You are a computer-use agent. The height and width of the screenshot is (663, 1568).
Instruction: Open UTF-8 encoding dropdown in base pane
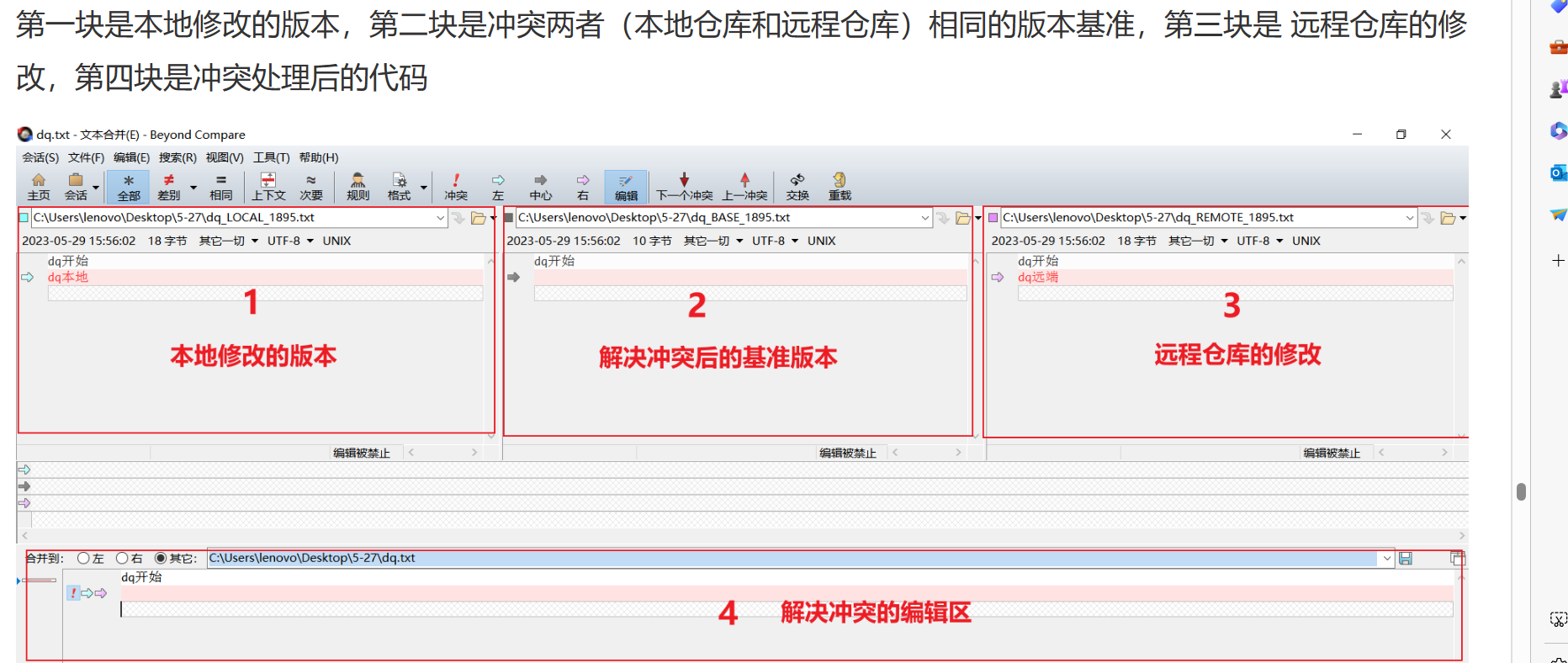click(775, 241)
